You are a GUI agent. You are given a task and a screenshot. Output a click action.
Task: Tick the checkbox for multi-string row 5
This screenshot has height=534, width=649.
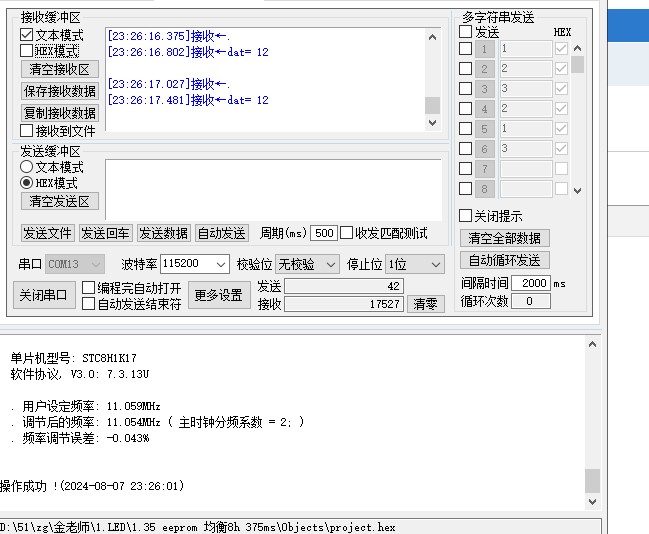pos(465,128)
